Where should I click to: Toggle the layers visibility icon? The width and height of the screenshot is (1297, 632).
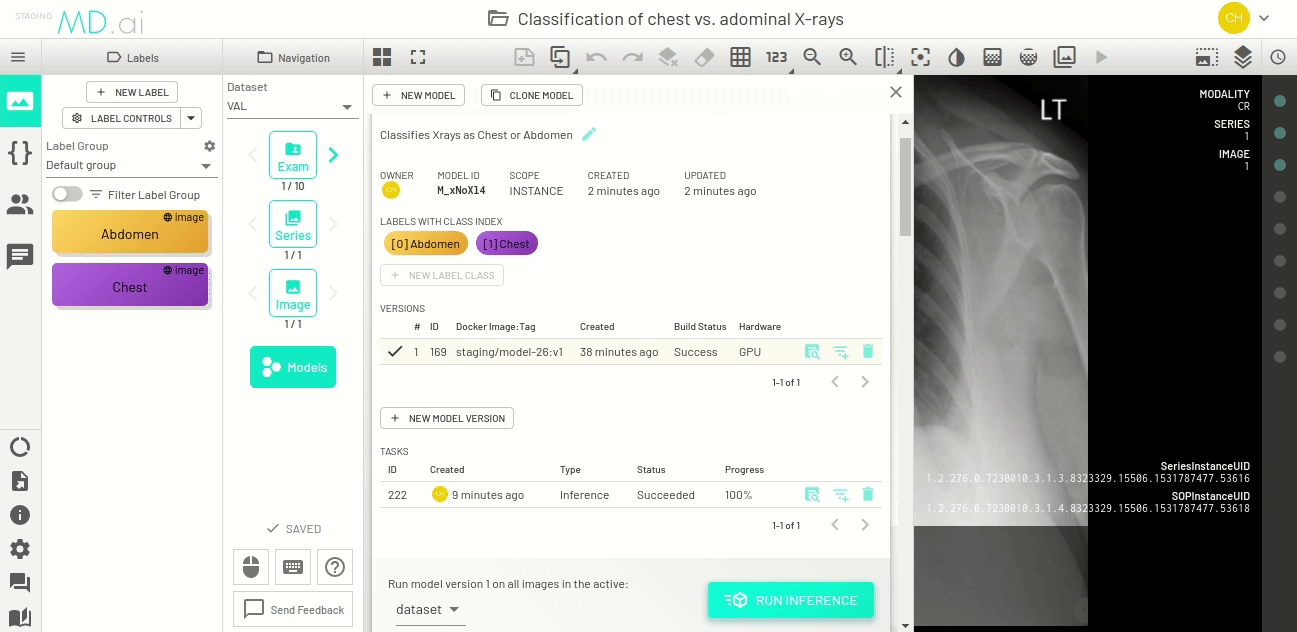pyautogui.click(x=1243, y=57)
